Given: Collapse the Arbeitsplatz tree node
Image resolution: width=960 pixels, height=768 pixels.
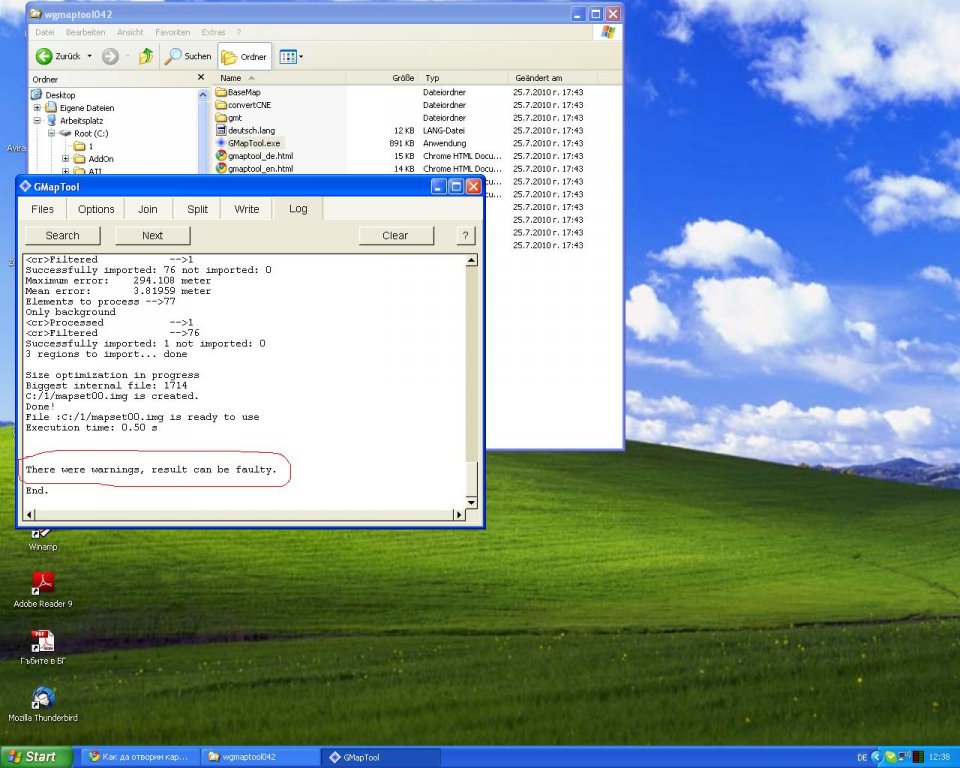Looking at the screenshot, I should point(37,120).
